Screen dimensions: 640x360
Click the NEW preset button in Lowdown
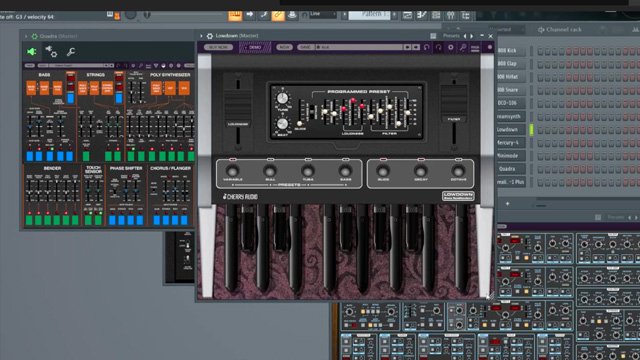(284, 47)
